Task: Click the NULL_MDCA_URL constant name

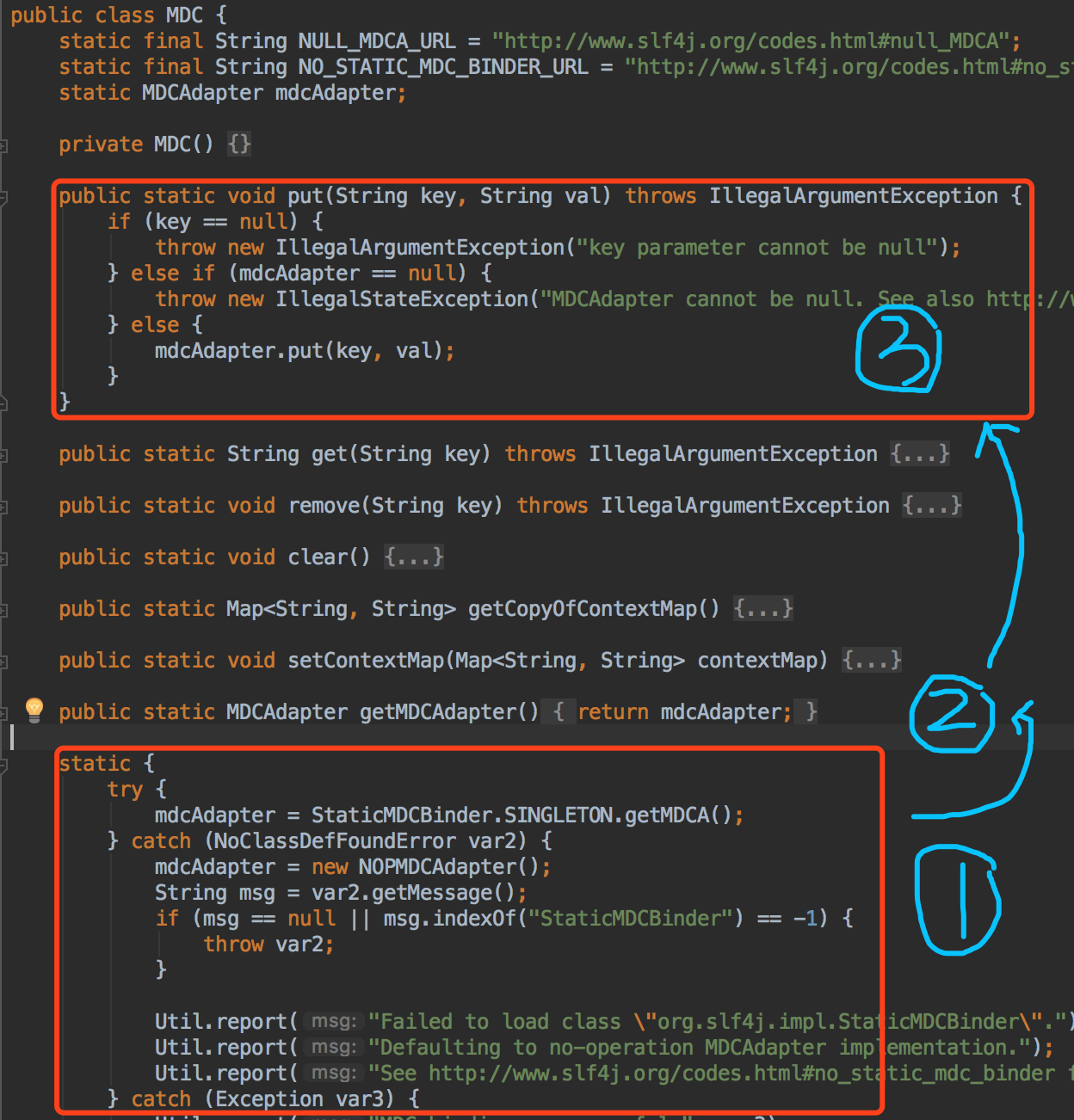Action: click(x=377, y=41)
